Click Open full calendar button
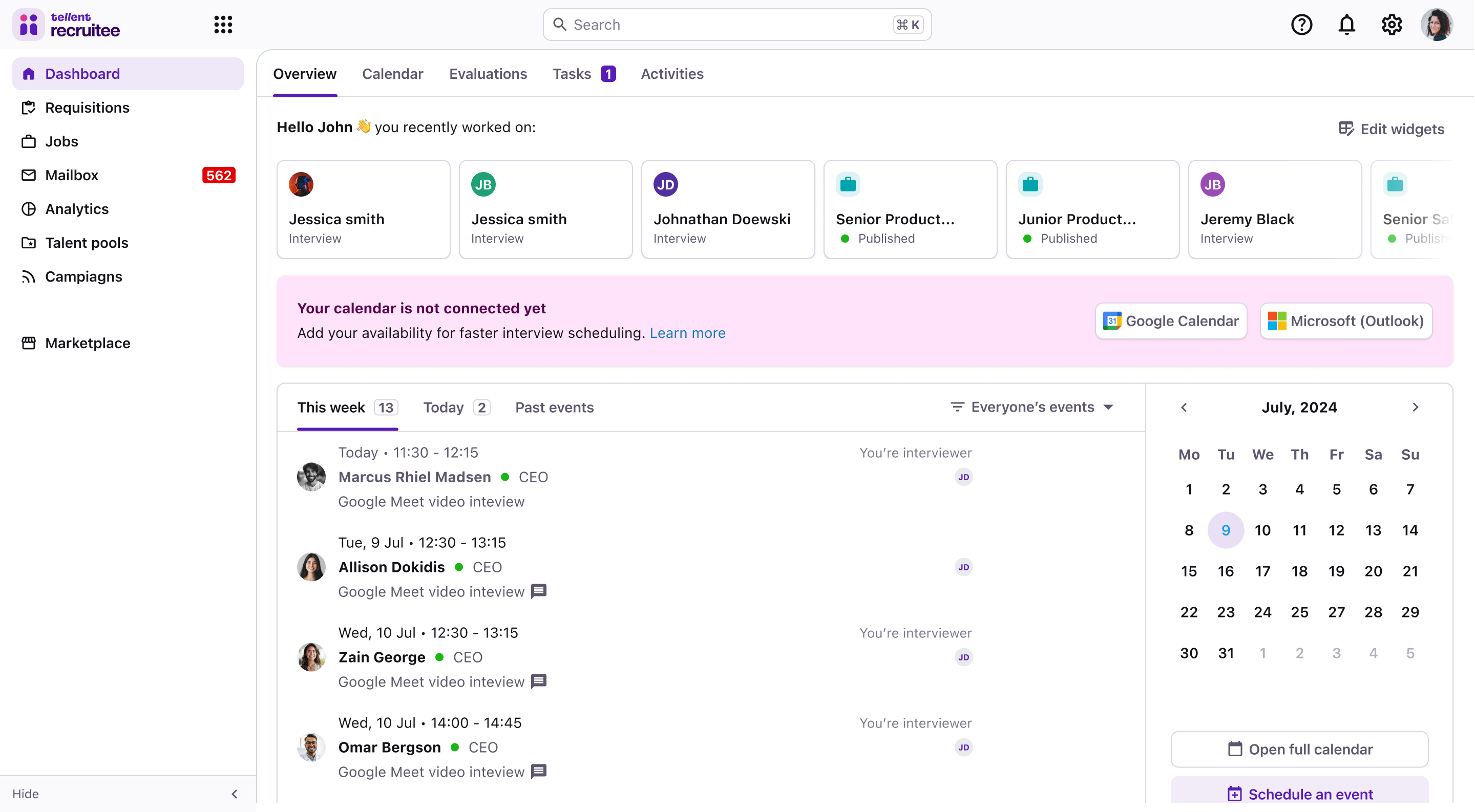Viewport: 1475px width, 812px height. coord(1299,749)
